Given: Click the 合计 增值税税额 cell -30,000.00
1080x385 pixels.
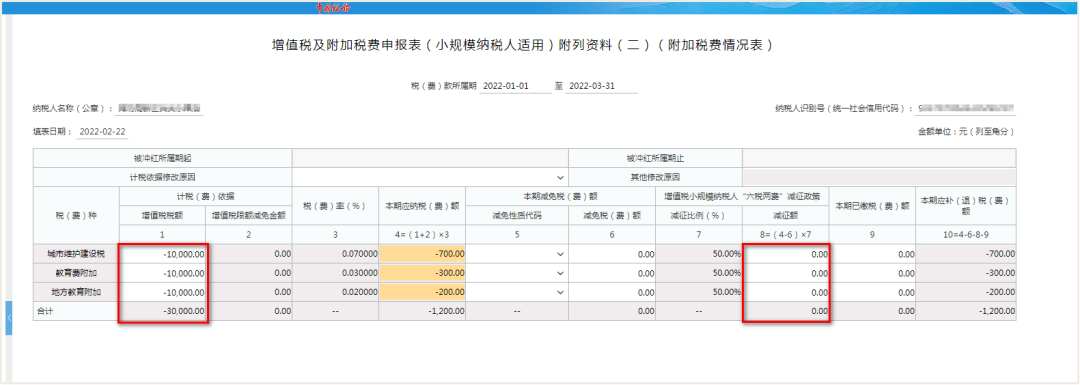Looking at the screenshot, I should (163, 311).
